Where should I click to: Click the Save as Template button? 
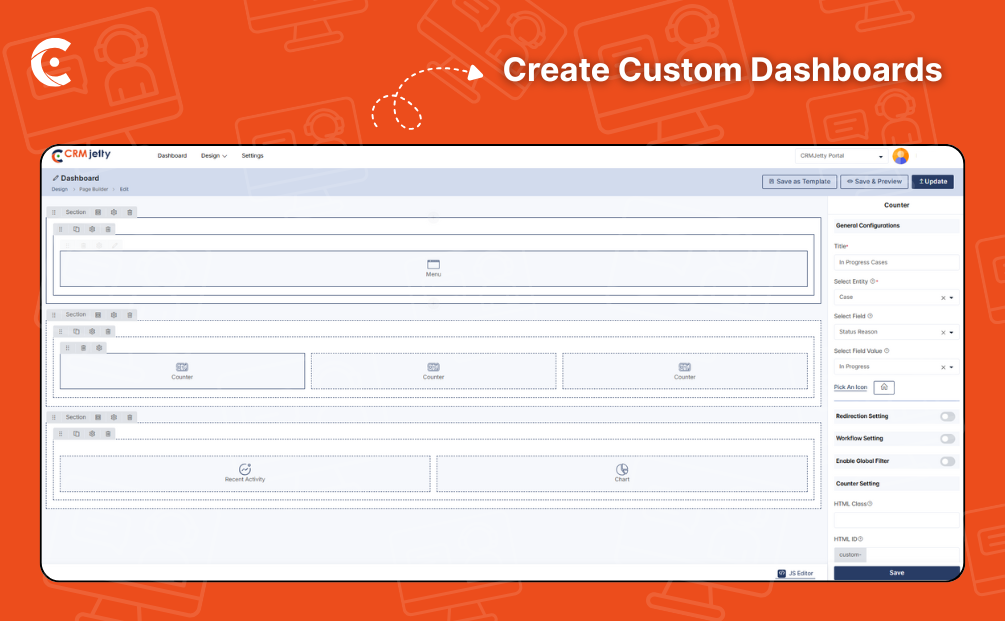click(799, 182)
